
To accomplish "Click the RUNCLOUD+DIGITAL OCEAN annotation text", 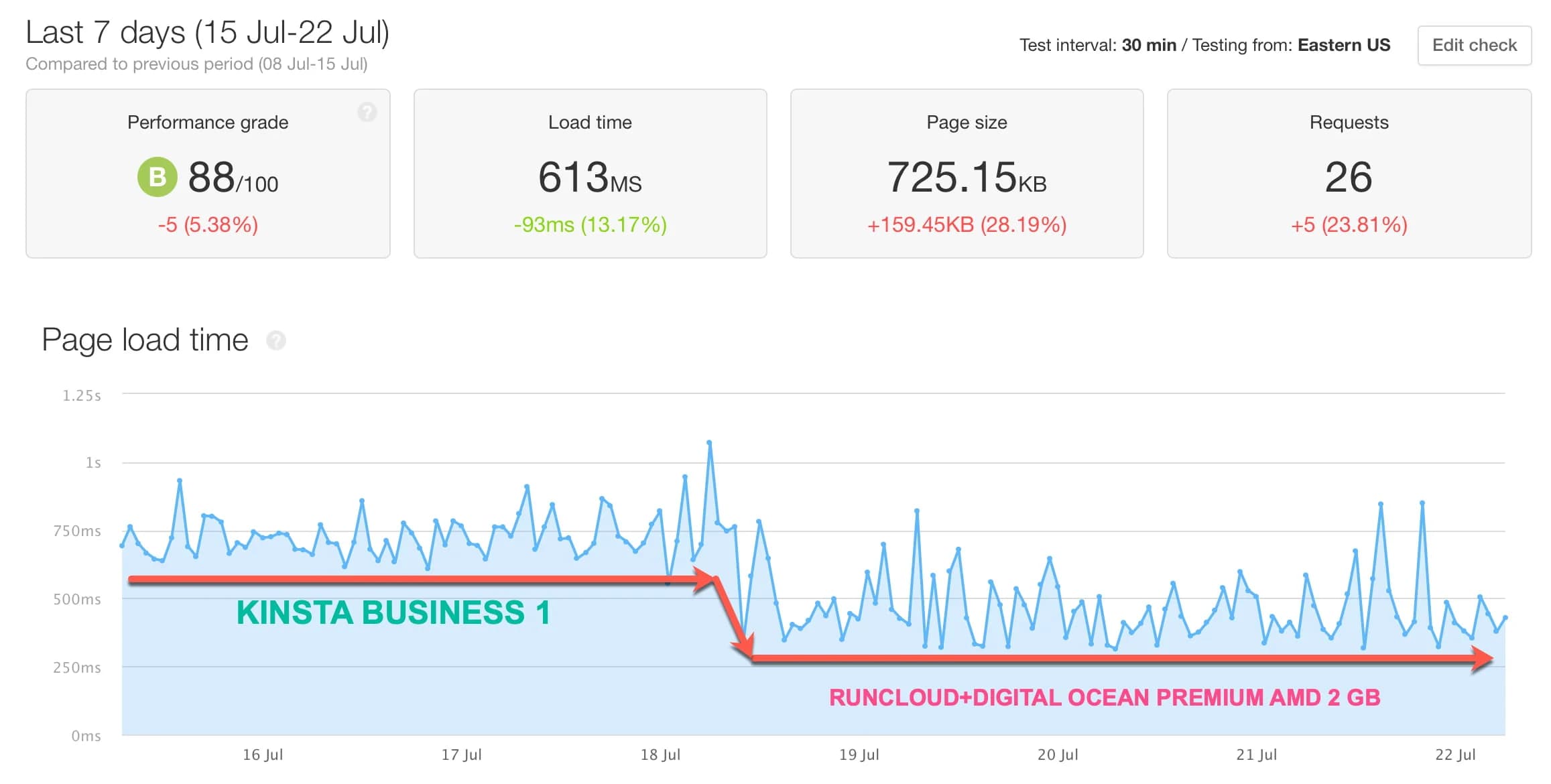I will point(1105,698).
